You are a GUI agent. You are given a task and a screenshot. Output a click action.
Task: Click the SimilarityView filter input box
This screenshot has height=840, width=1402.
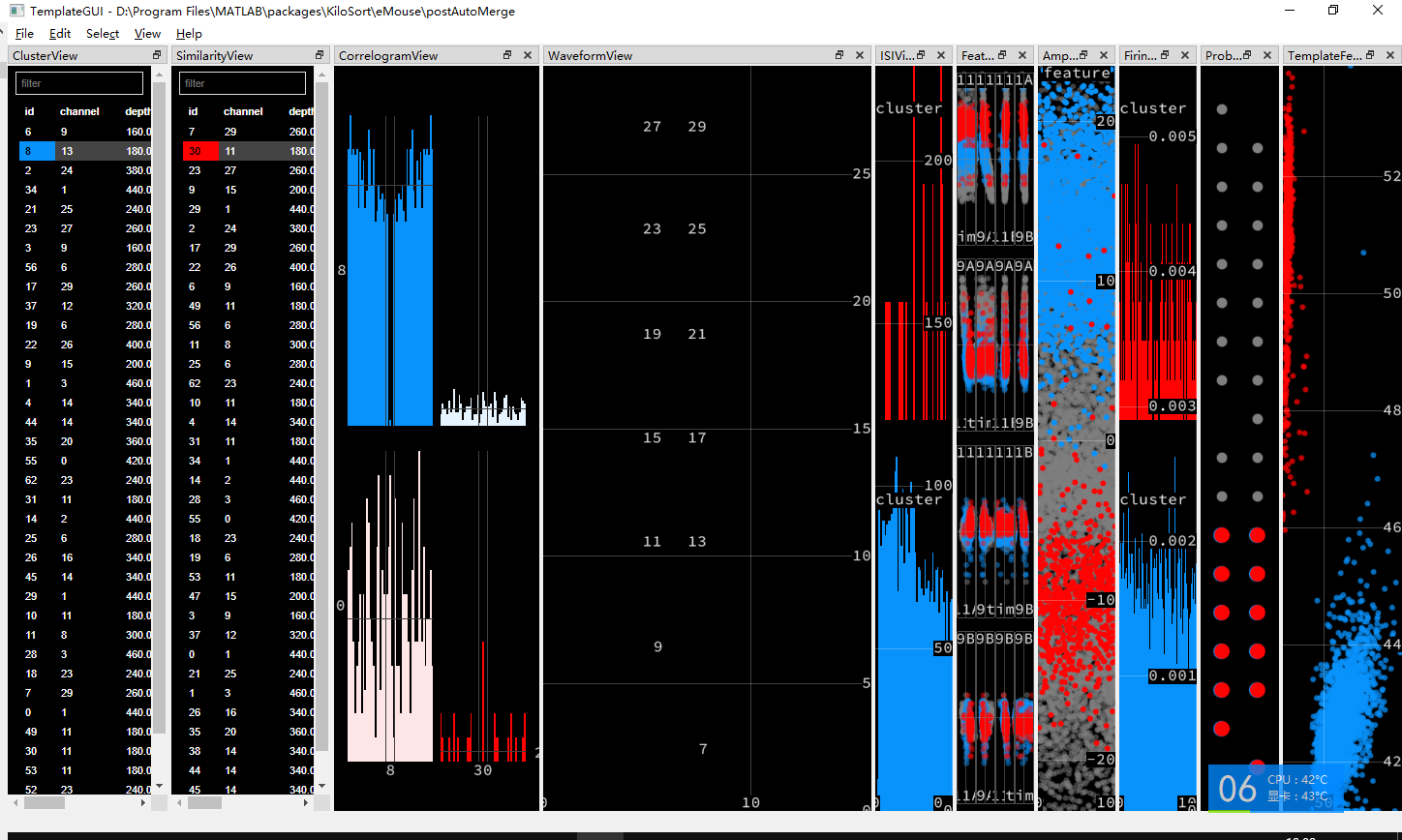click(x=241, y=83)
